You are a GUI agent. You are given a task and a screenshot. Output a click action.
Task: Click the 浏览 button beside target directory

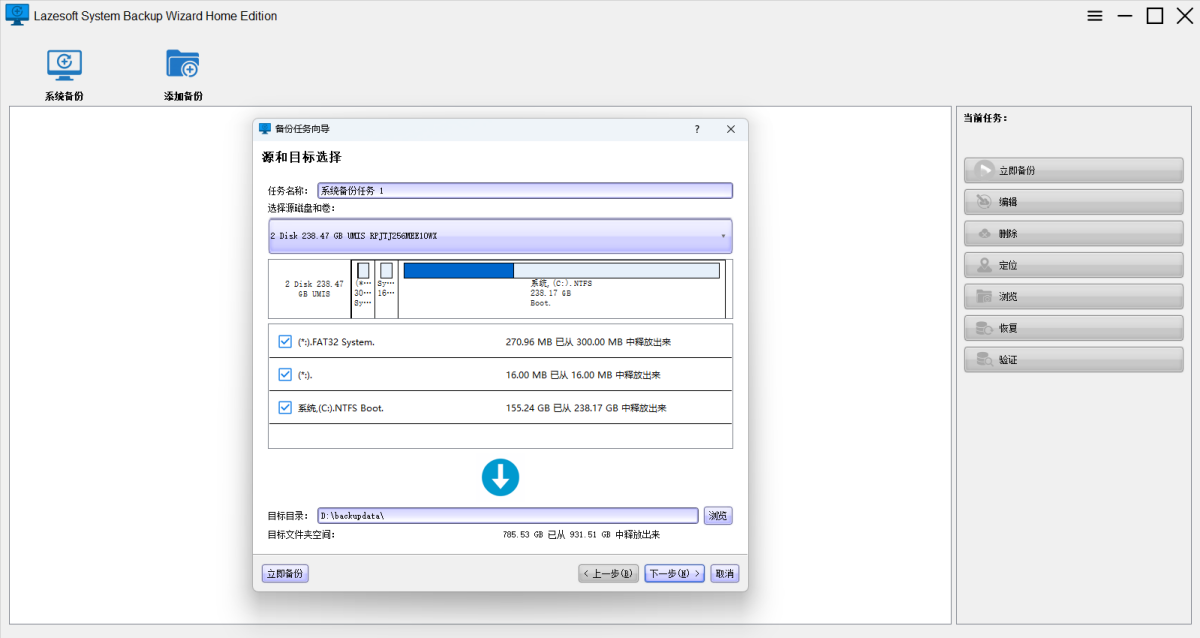coord(718,516)
